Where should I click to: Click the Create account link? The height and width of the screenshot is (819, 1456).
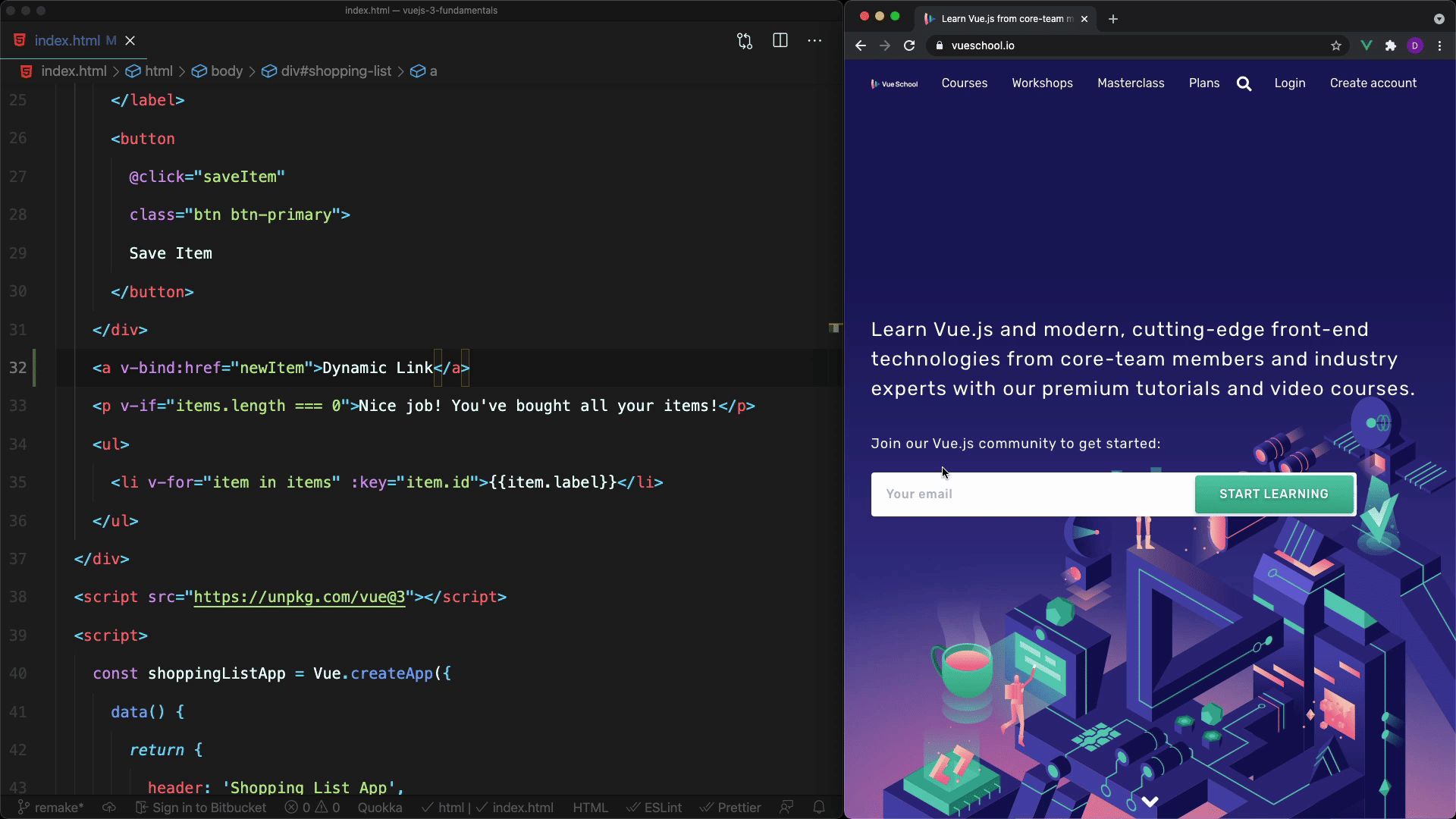pos(1373,83)
